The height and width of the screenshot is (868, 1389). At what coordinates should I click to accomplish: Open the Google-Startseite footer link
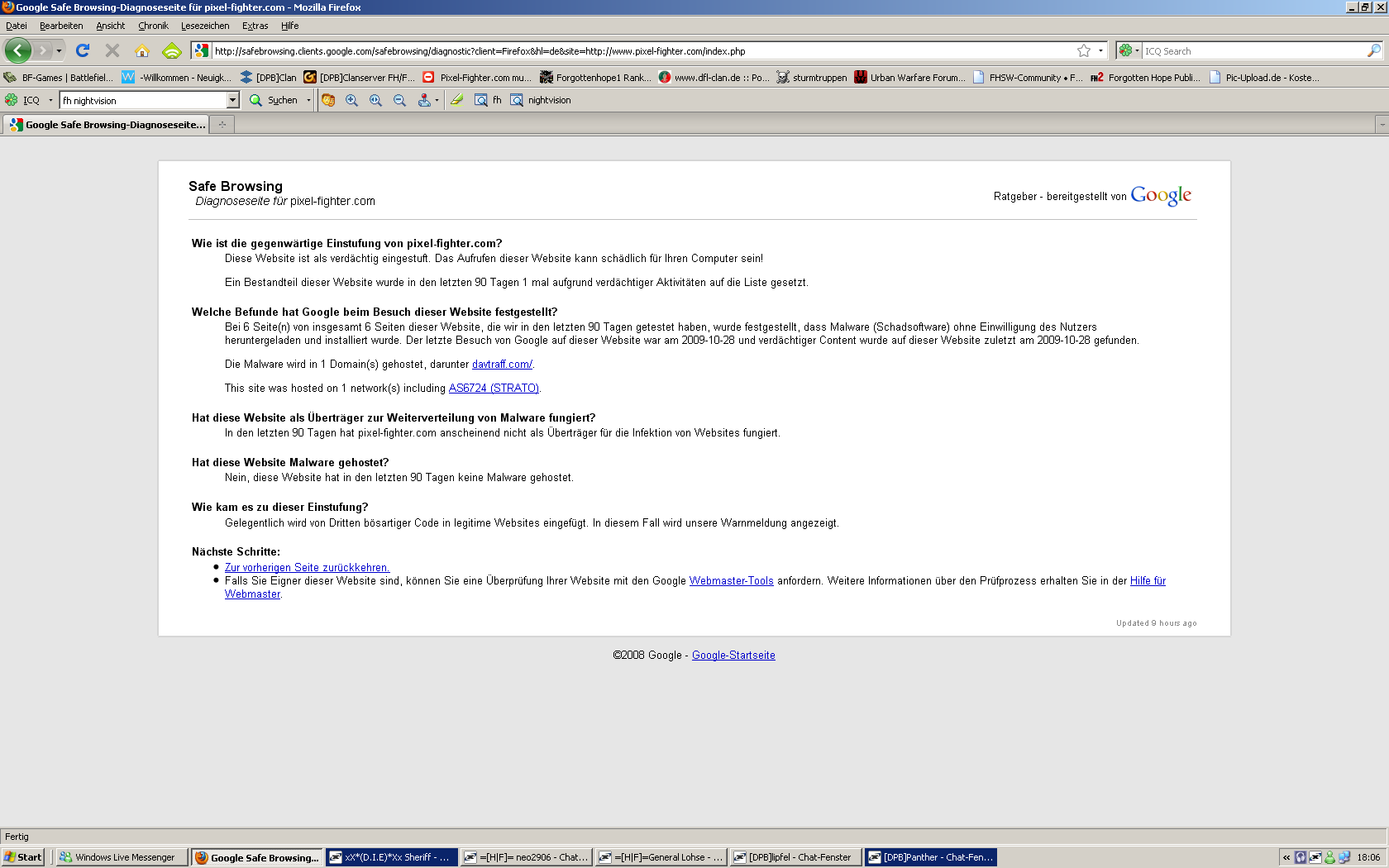tap(733, 655)
